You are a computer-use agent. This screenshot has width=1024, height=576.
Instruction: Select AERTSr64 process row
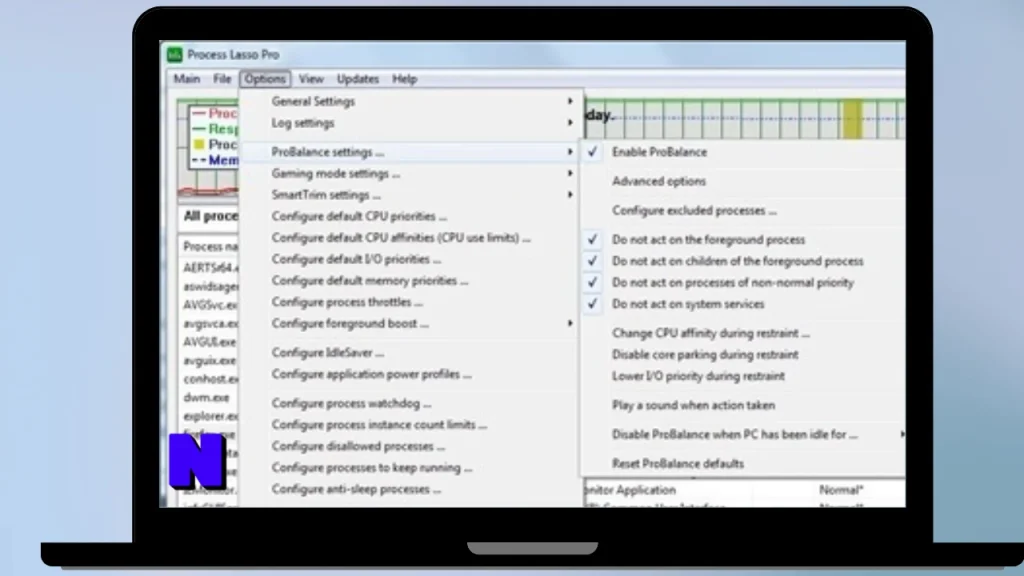coord(210,268)
